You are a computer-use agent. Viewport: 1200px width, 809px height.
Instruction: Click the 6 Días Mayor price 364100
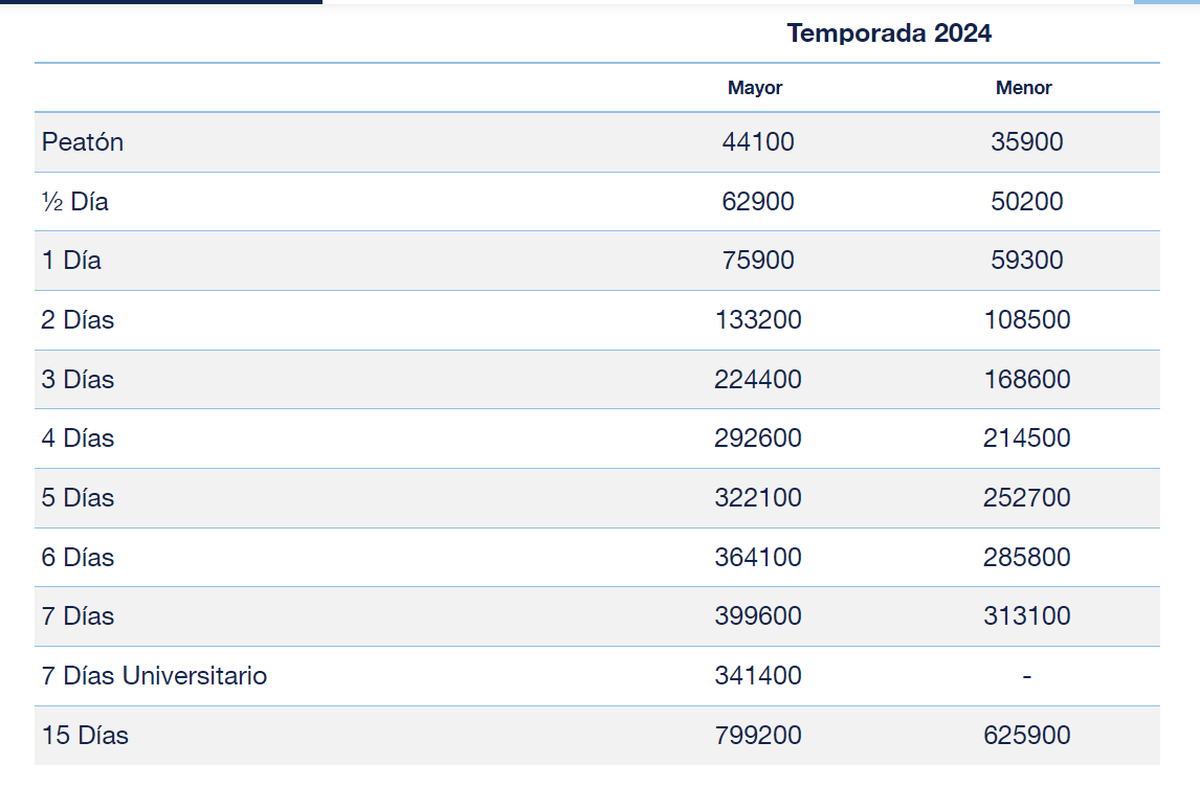pyautogui.click(x=758, y=557)
